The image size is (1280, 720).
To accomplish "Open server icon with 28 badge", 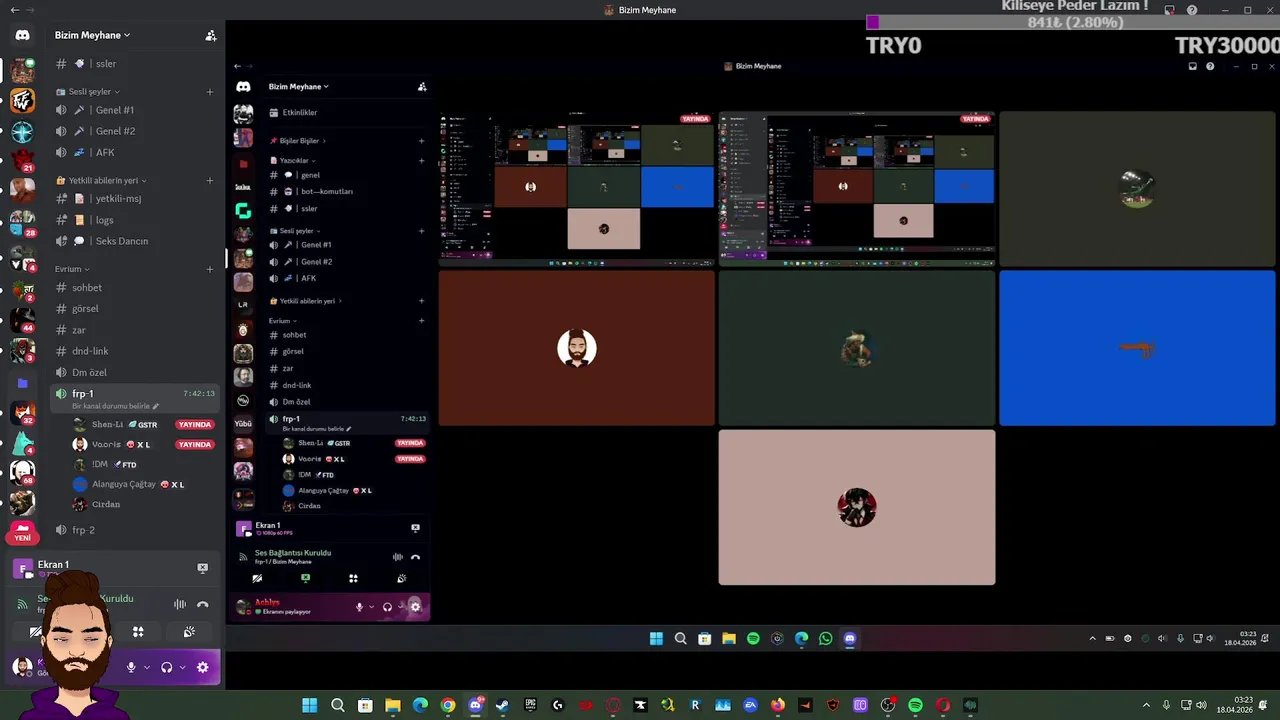I will click(x=22, y=224).
